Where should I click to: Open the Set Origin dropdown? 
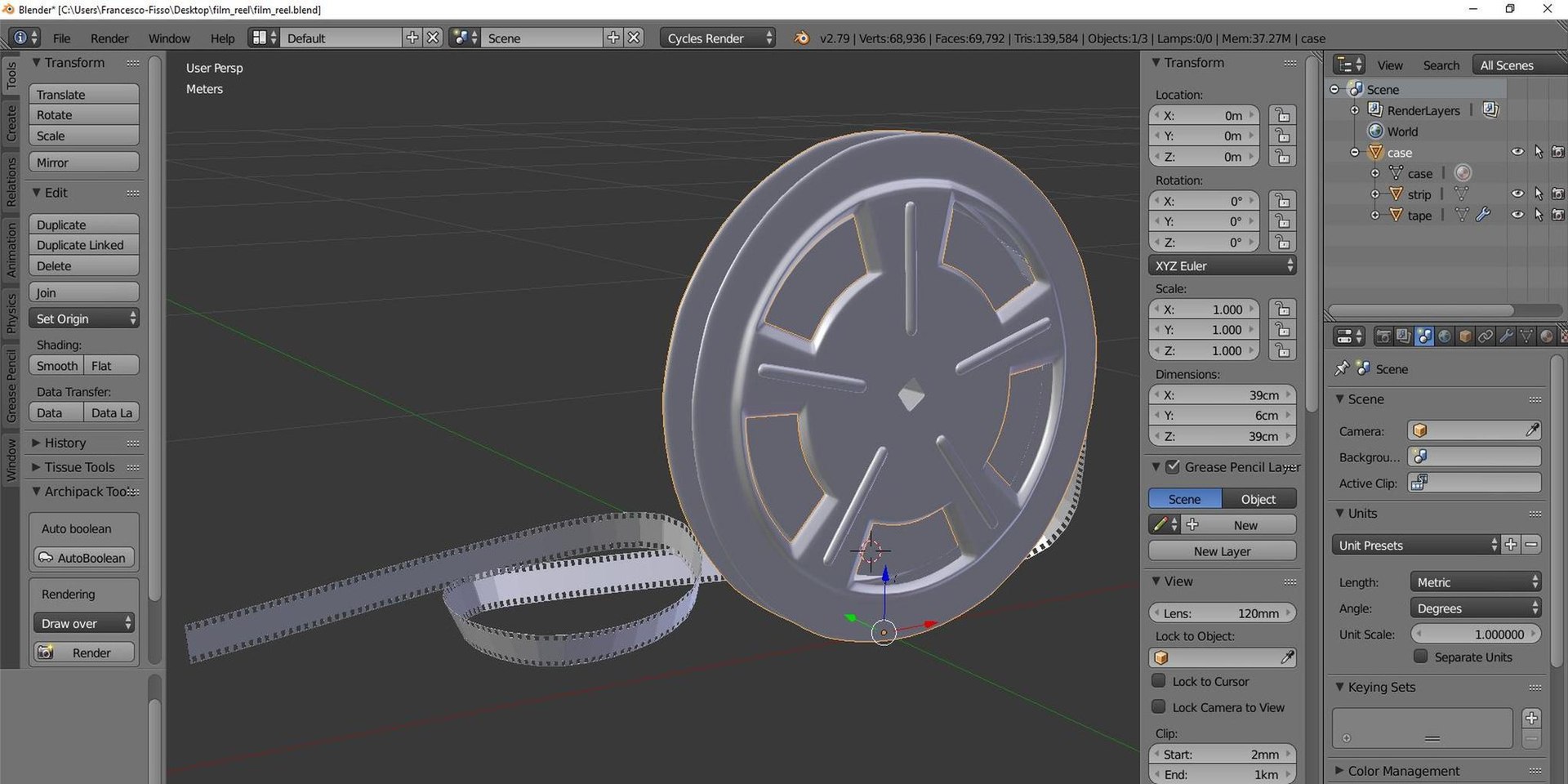[x=84, y=318]
